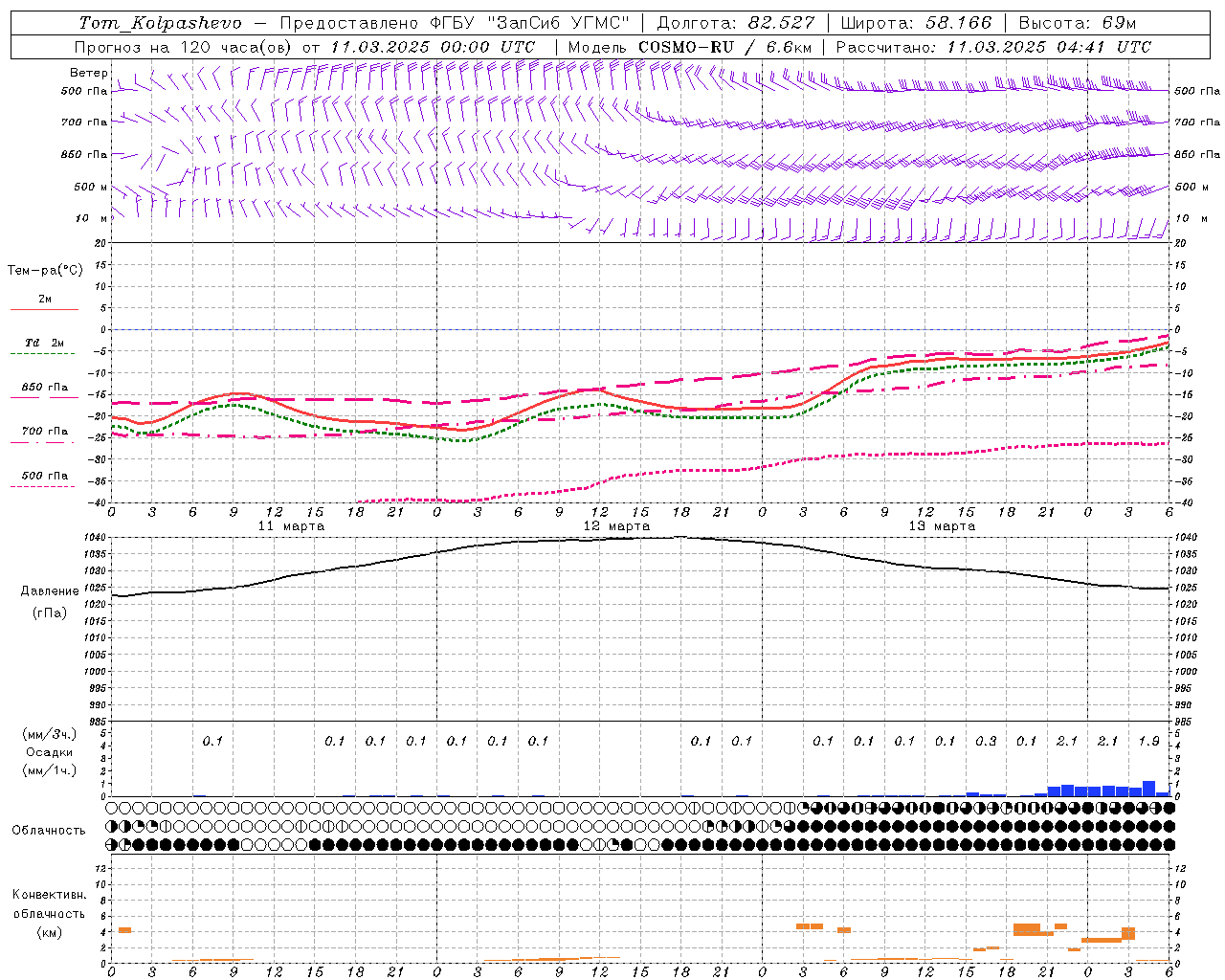This screenshot has height=980, width=1225.
Task: Click the 'Долгота: 82.527' longitude value
Action: coord(735,23)
